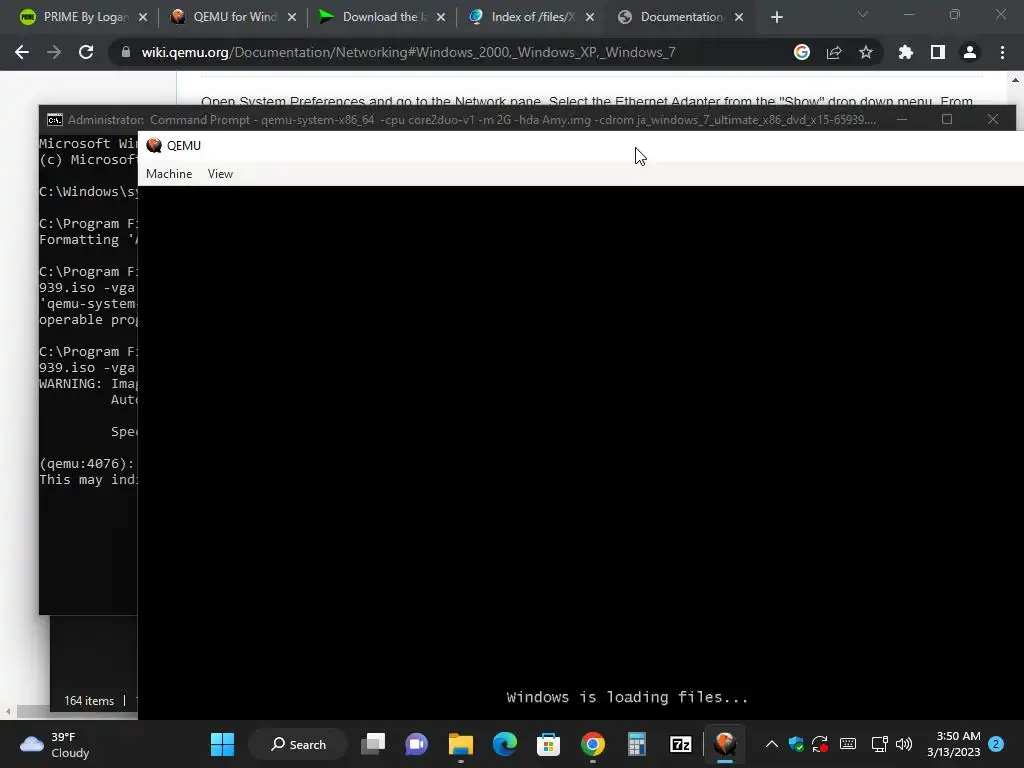Viewport: 1024px width, 768px height.
Task: Open volume control tray icon
Action: (x=904, y=744)
